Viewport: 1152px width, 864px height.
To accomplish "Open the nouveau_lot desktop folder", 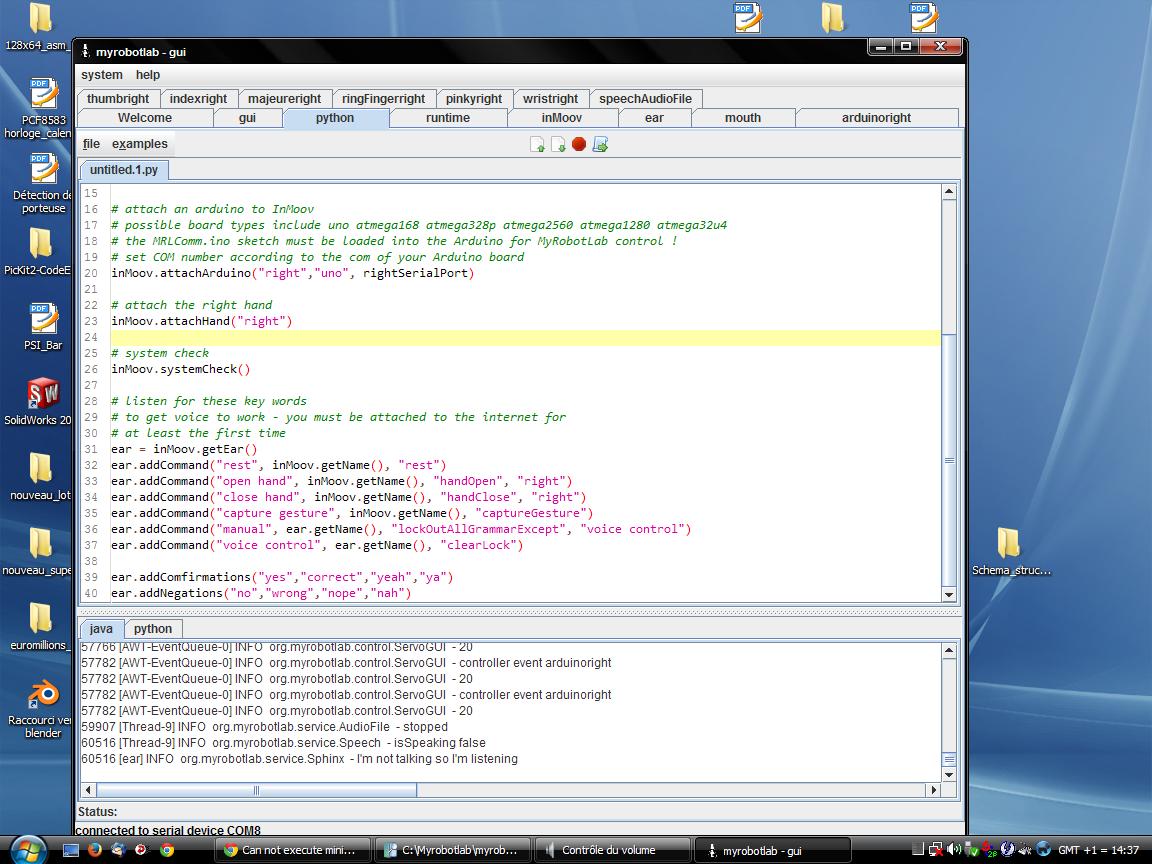I will point(40,477).
